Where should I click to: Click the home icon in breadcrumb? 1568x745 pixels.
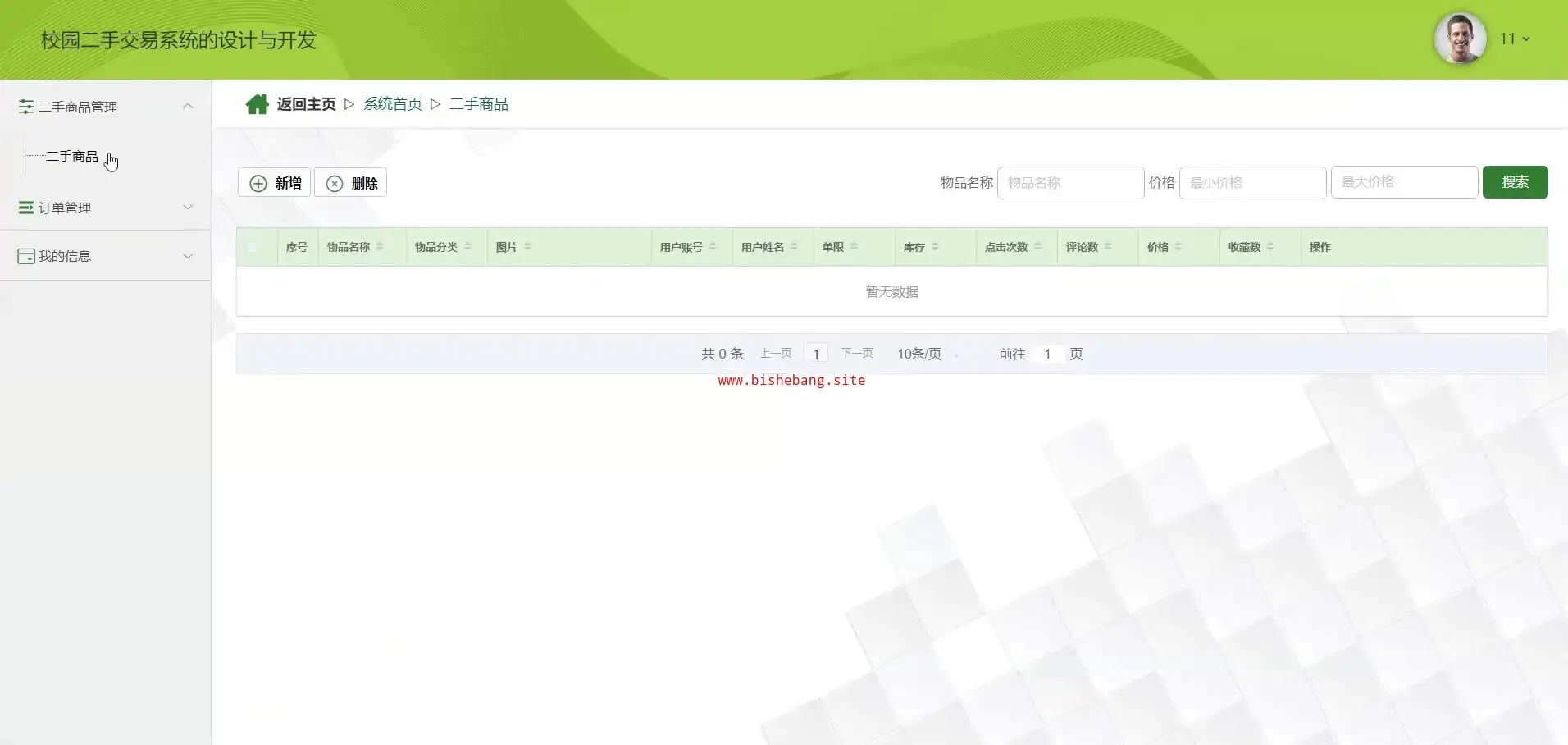click(257, 104)
